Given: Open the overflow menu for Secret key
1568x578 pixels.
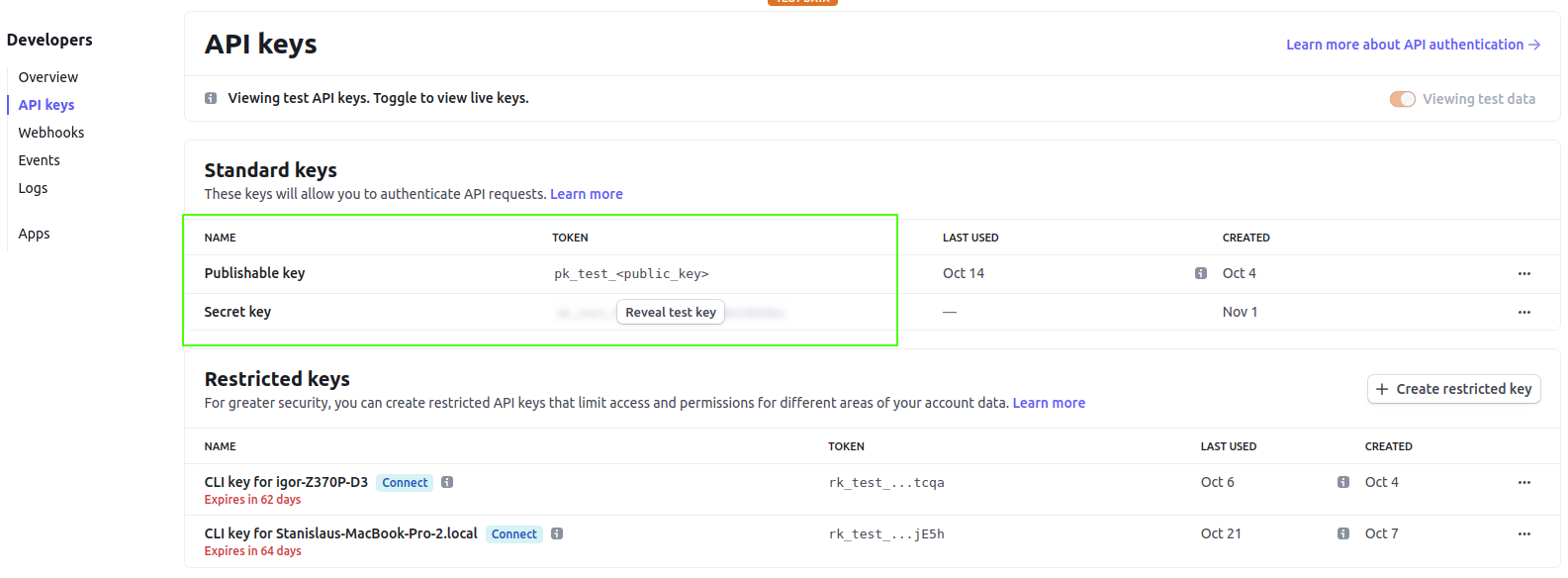Looking at the screenshot, I should point(1524,312).
